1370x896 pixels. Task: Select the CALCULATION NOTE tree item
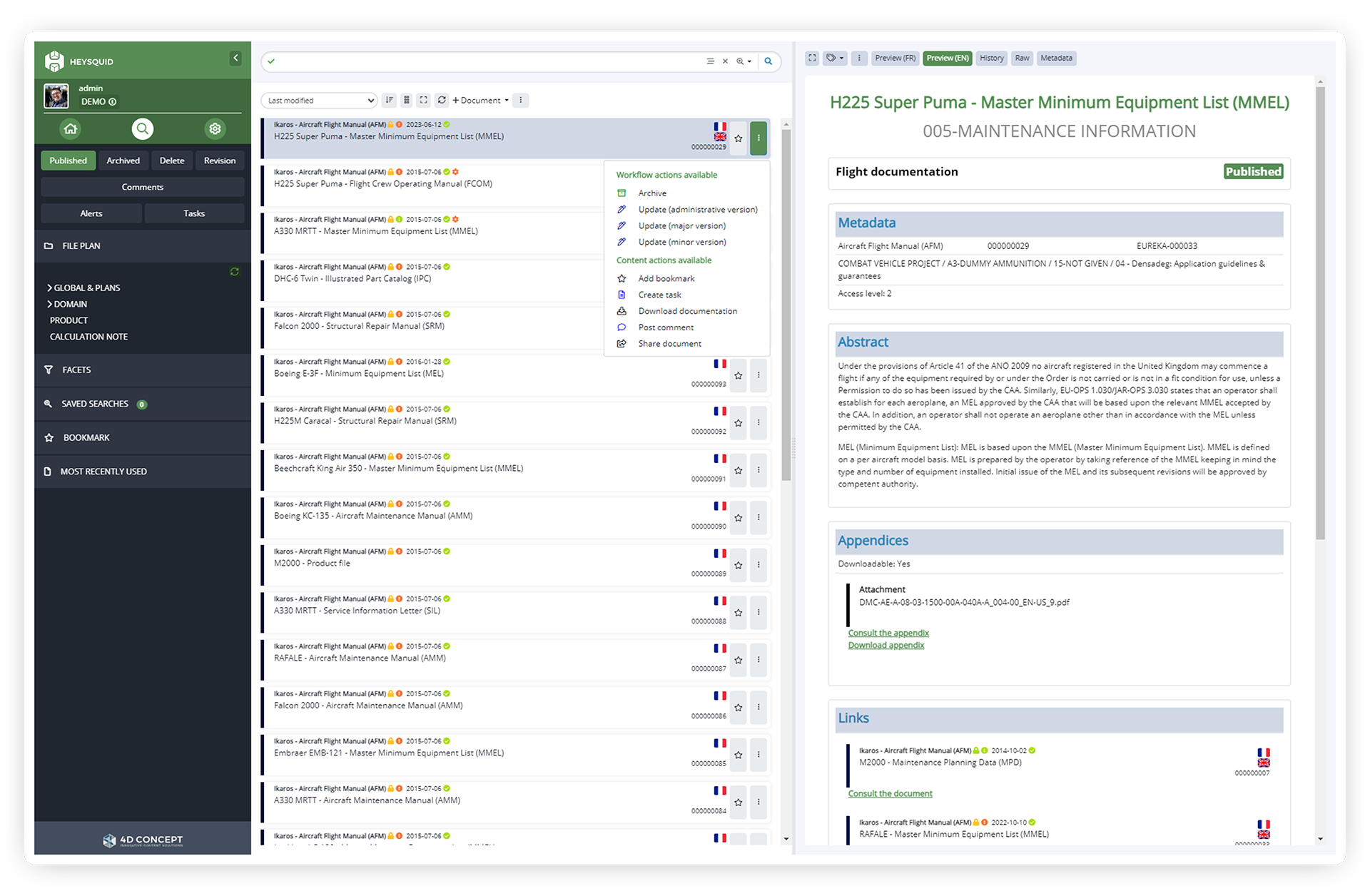click(88, 337)
